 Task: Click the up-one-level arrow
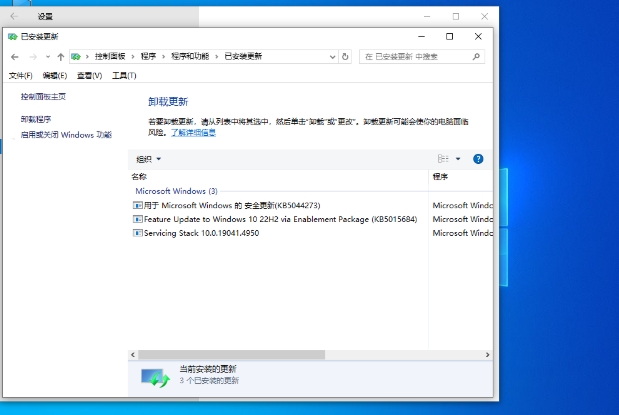[61, 57]
